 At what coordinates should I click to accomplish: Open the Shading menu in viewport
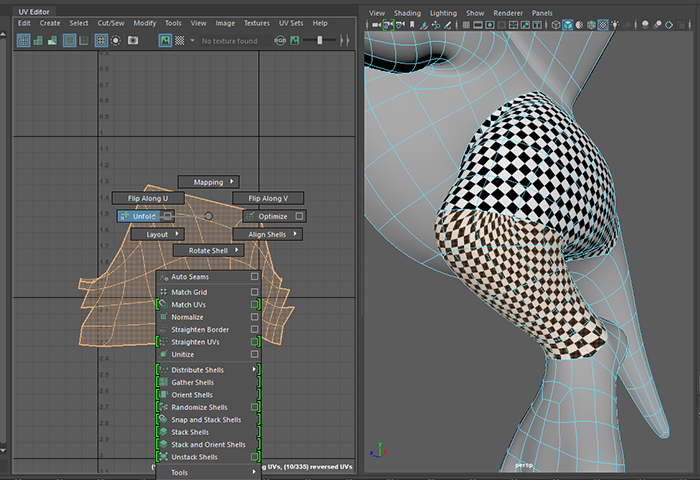tap(407, 12)
